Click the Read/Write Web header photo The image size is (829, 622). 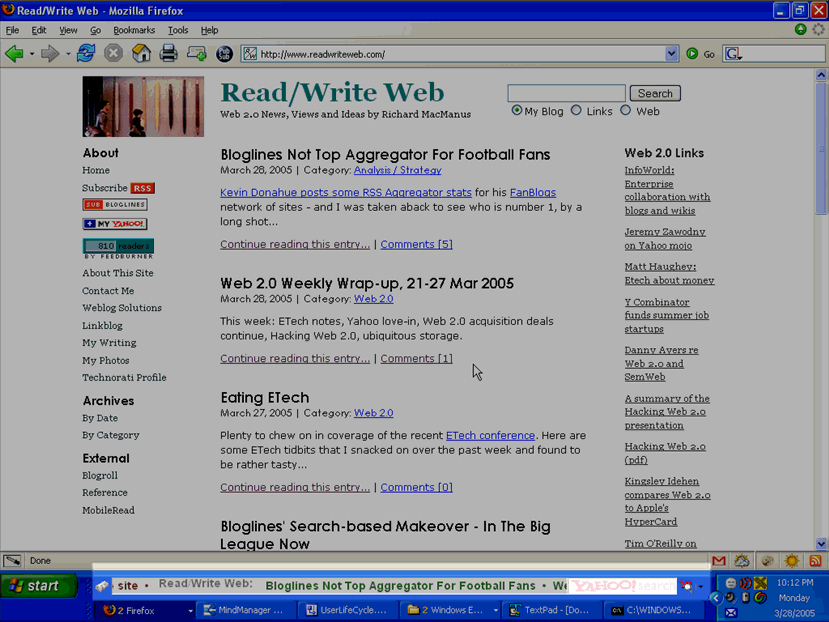[x=143, y=106]
